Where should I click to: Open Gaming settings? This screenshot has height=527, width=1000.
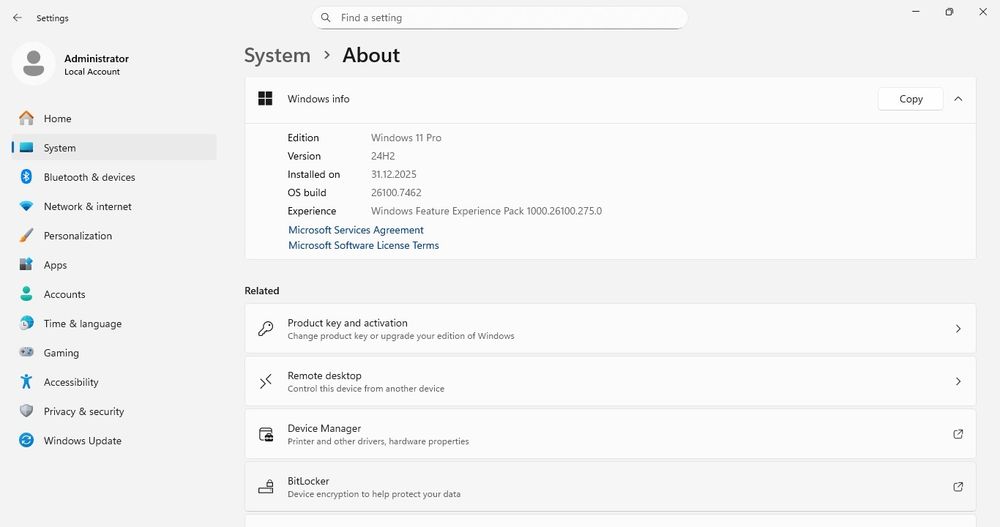point(114,353)
